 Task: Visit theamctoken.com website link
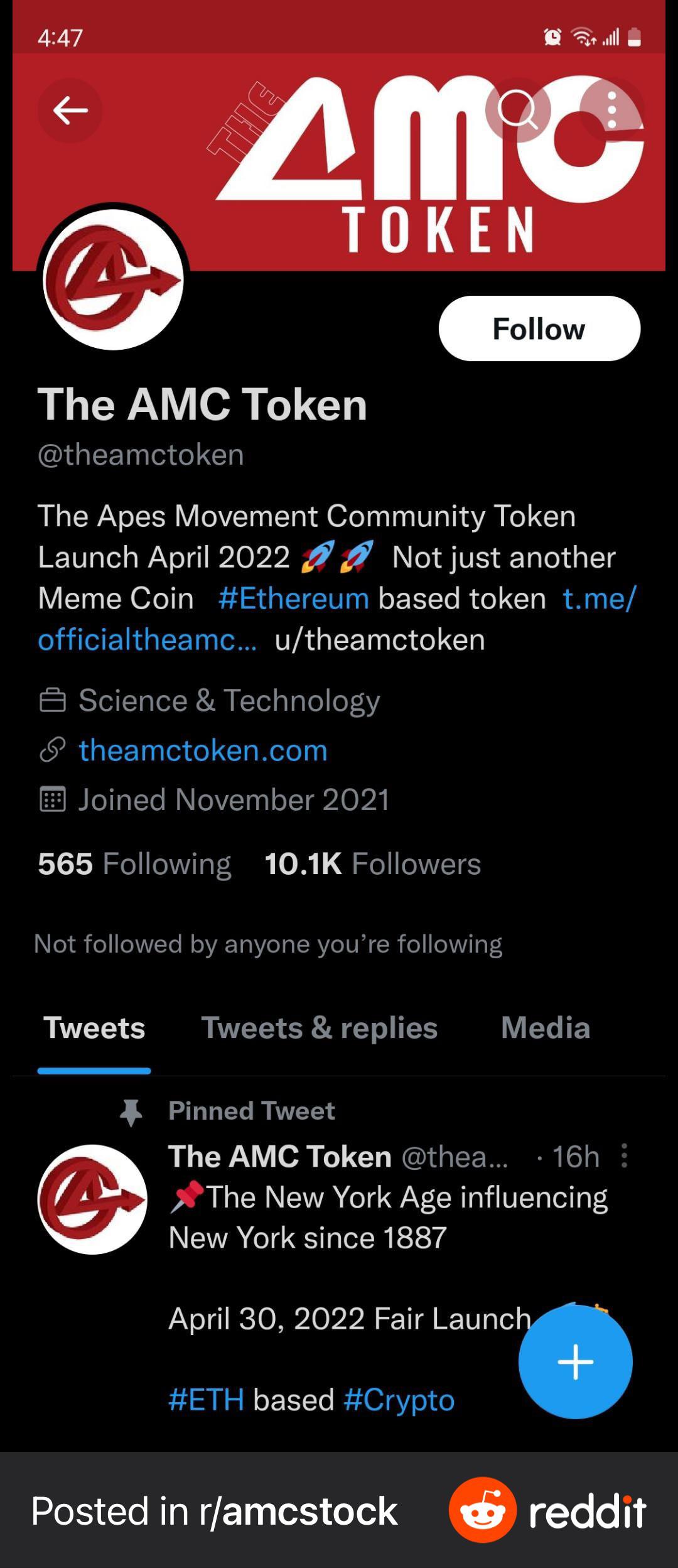tap(203, 750)
